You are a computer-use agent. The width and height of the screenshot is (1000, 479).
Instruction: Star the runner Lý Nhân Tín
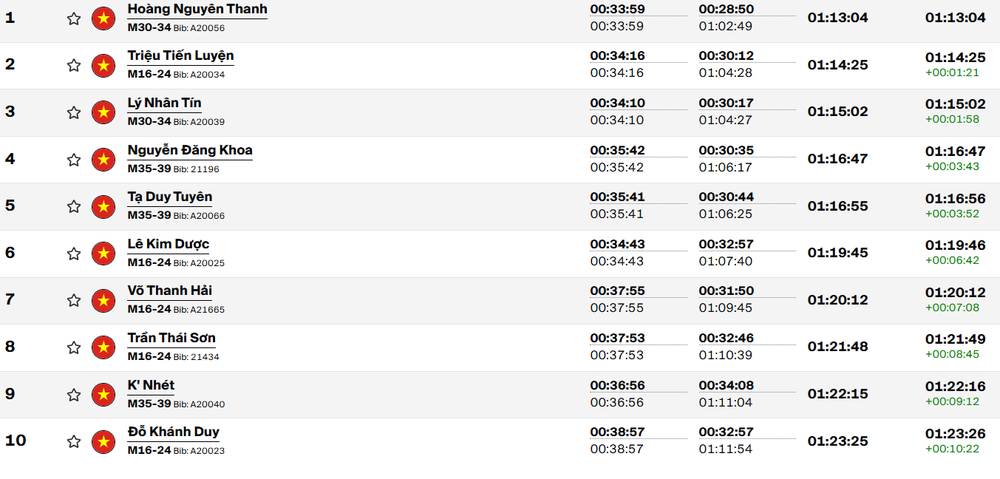point(74,112)
